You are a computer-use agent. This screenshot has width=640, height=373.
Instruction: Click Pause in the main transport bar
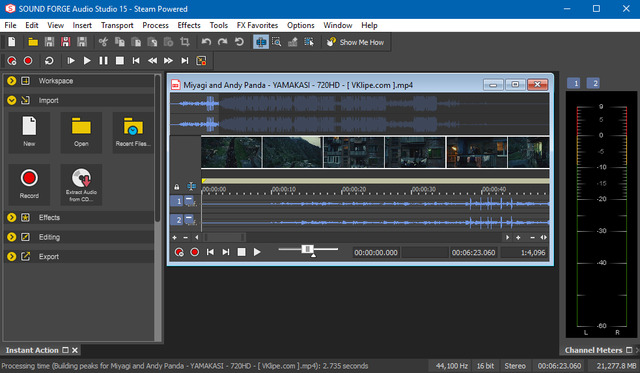point(103,61)
